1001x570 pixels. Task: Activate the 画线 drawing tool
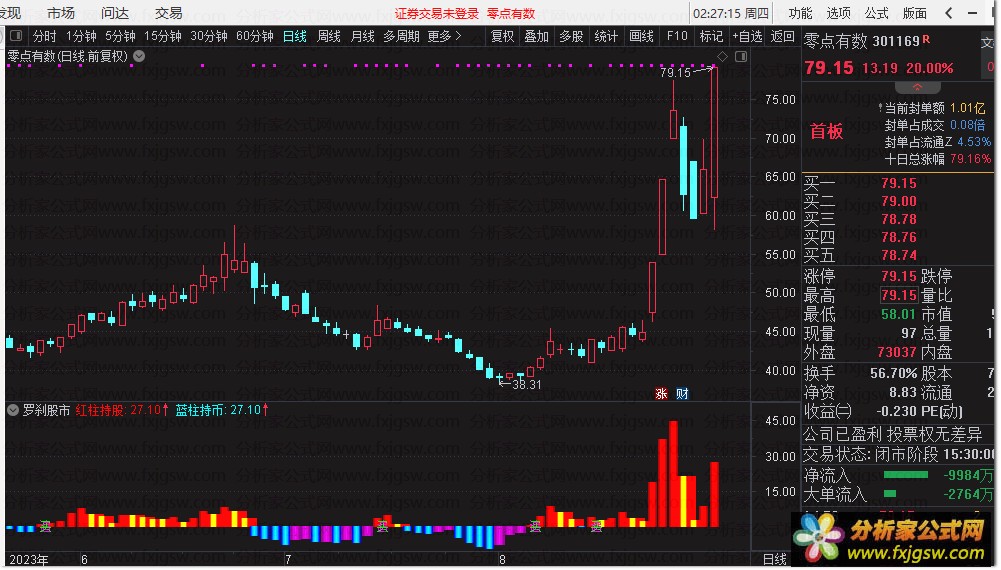pos(641,36)
